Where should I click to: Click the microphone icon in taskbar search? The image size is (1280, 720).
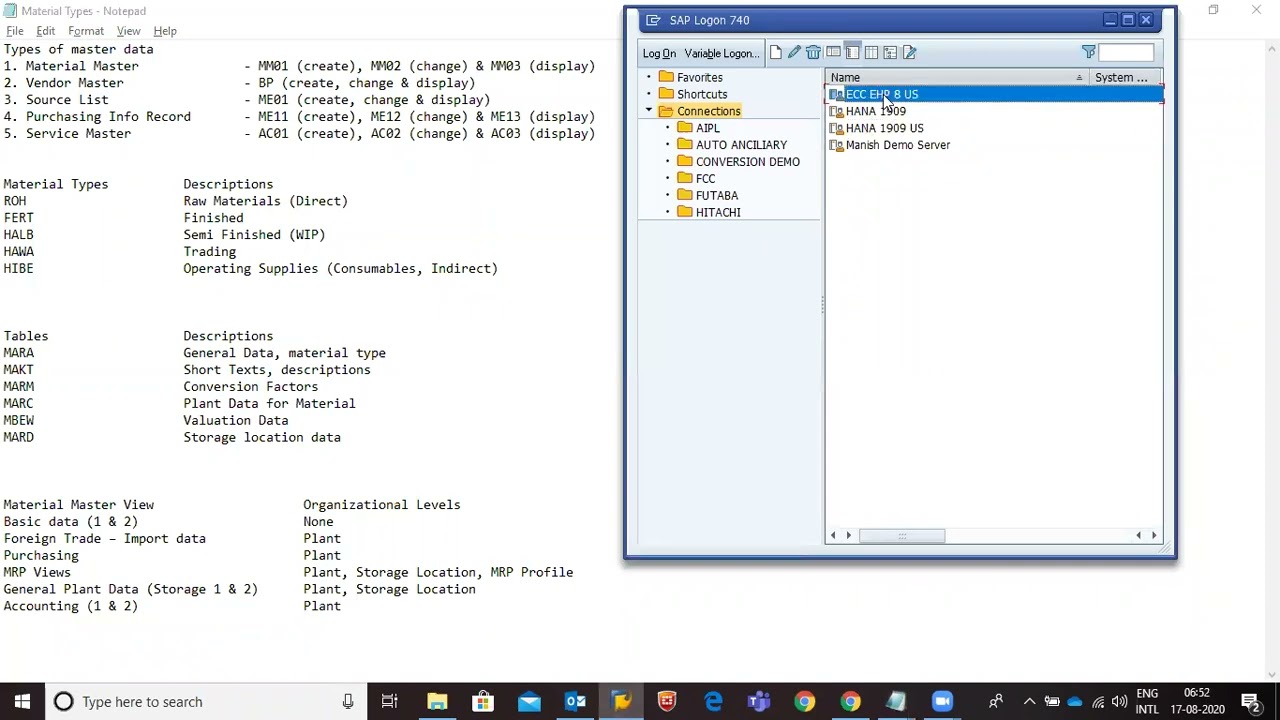[x=347, y=702]
